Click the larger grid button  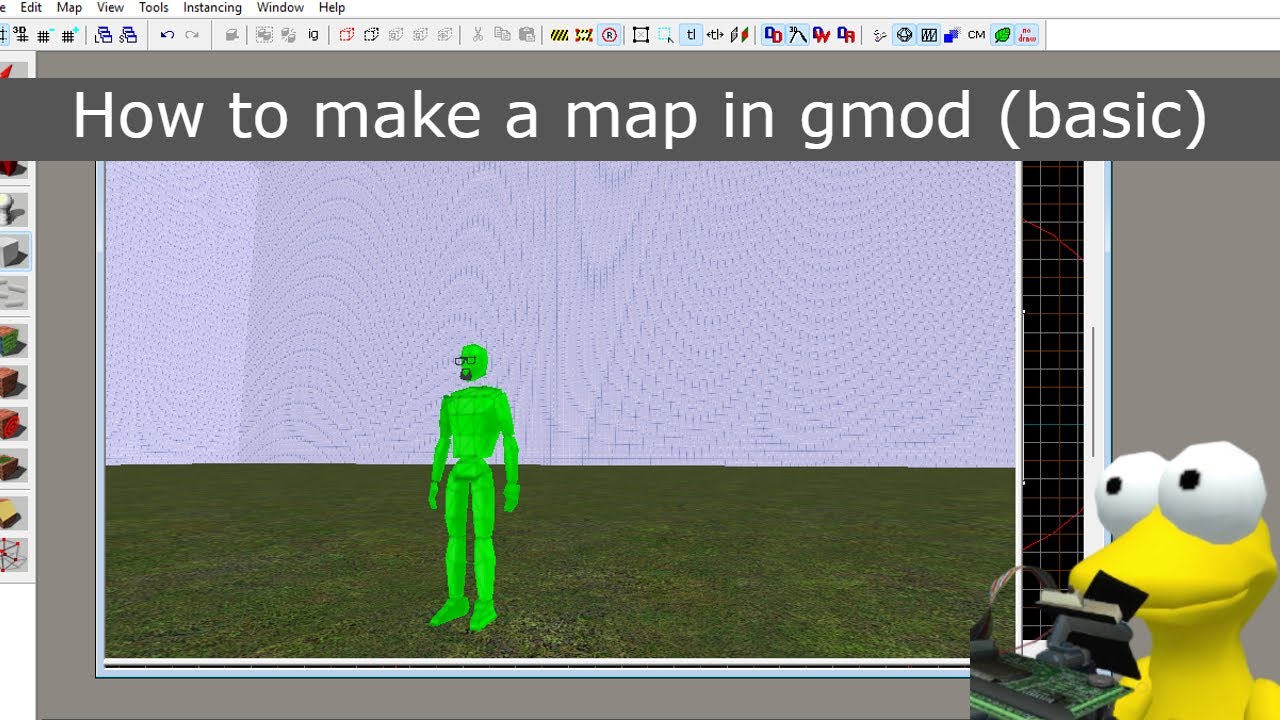(x=69, y=35)
